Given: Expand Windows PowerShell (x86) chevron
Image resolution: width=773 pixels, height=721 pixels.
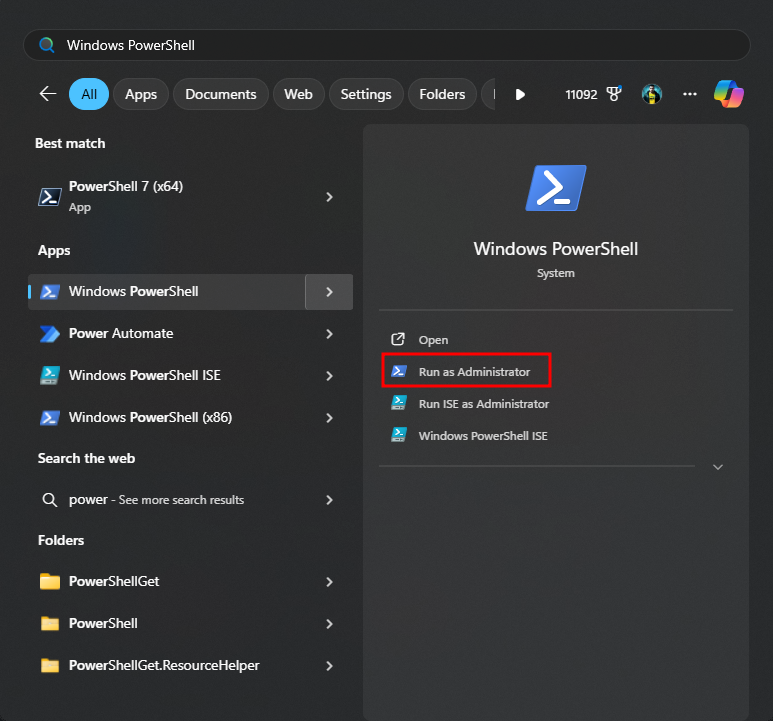Looking at the screenshot, I should (329, 418).
